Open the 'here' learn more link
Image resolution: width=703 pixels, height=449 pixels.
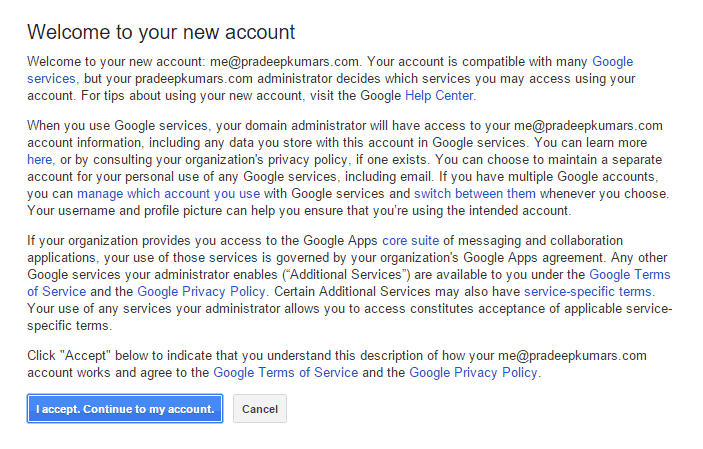click(x=39, y=159)
